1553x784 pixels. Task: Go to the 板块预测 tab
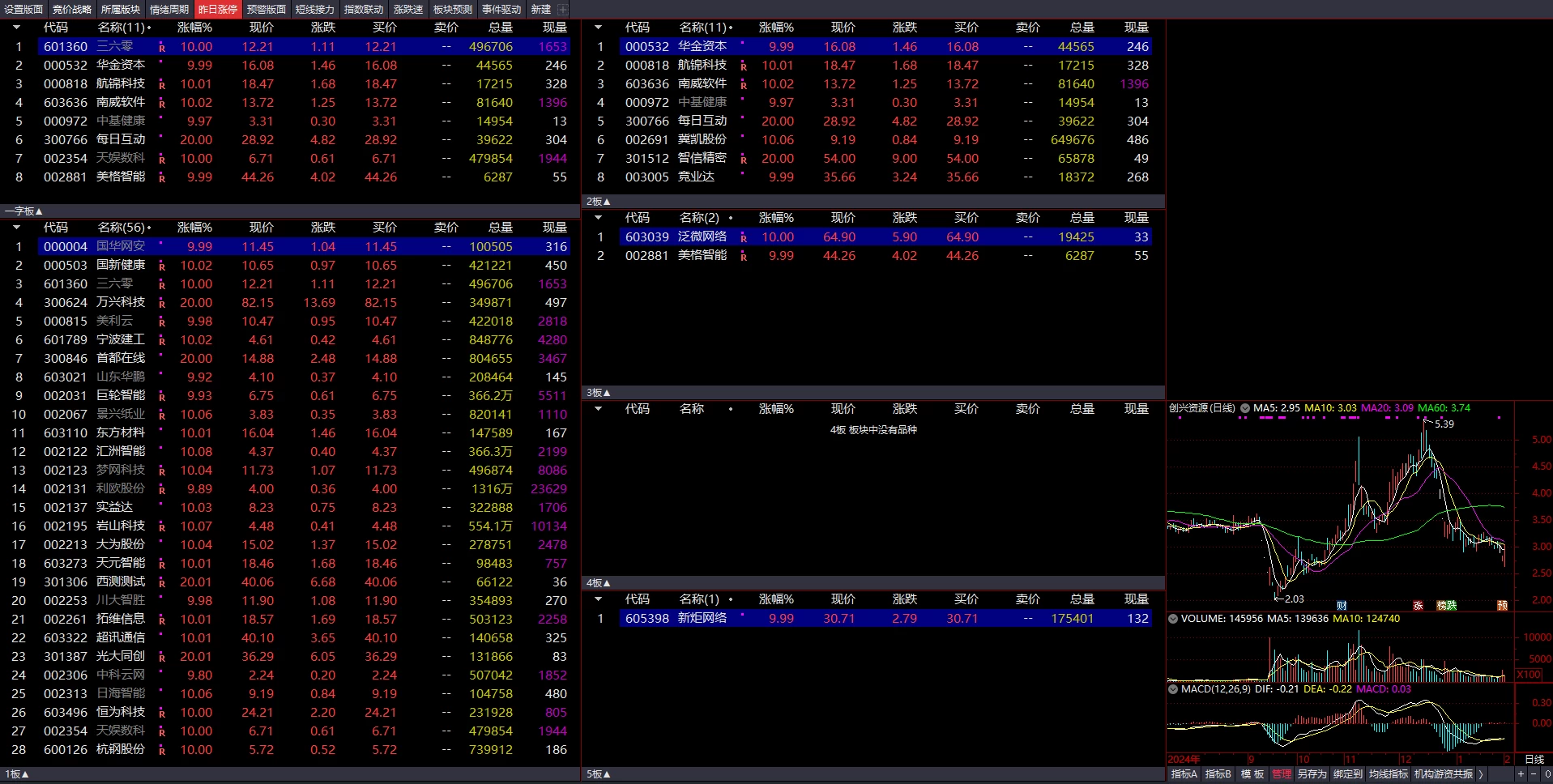tap(453, 9)
